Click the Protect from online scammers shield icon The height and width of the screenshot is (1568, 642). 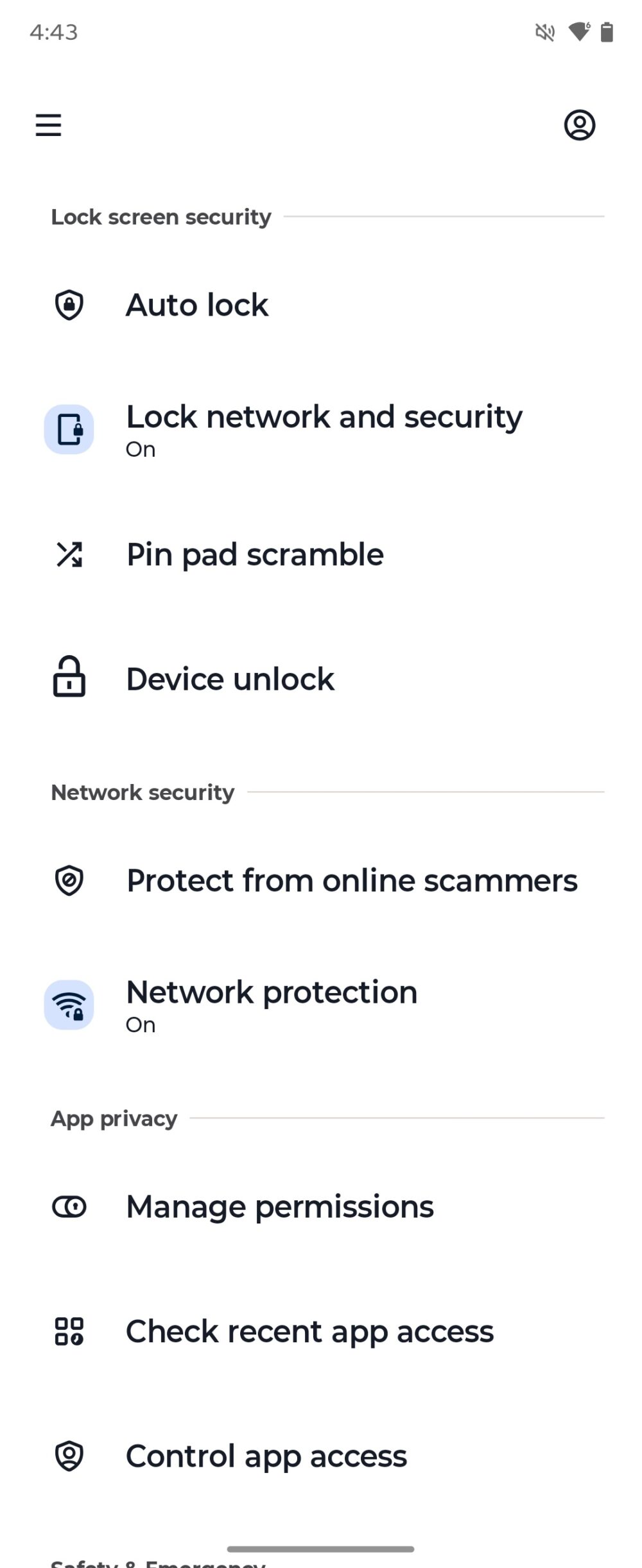coord(69,880)
